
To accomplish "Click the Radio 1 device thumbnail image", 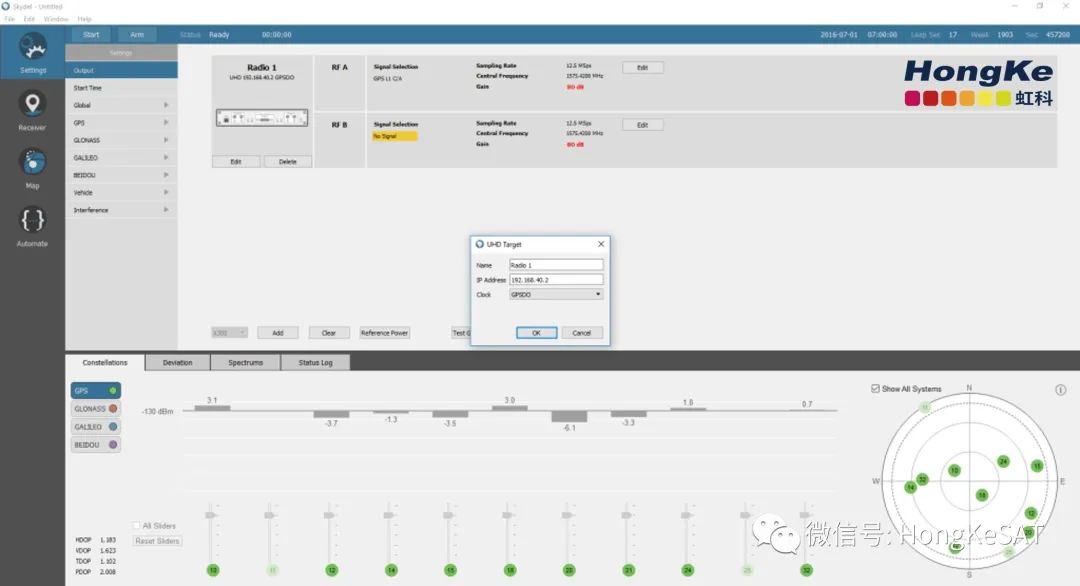I will point(262,118).
